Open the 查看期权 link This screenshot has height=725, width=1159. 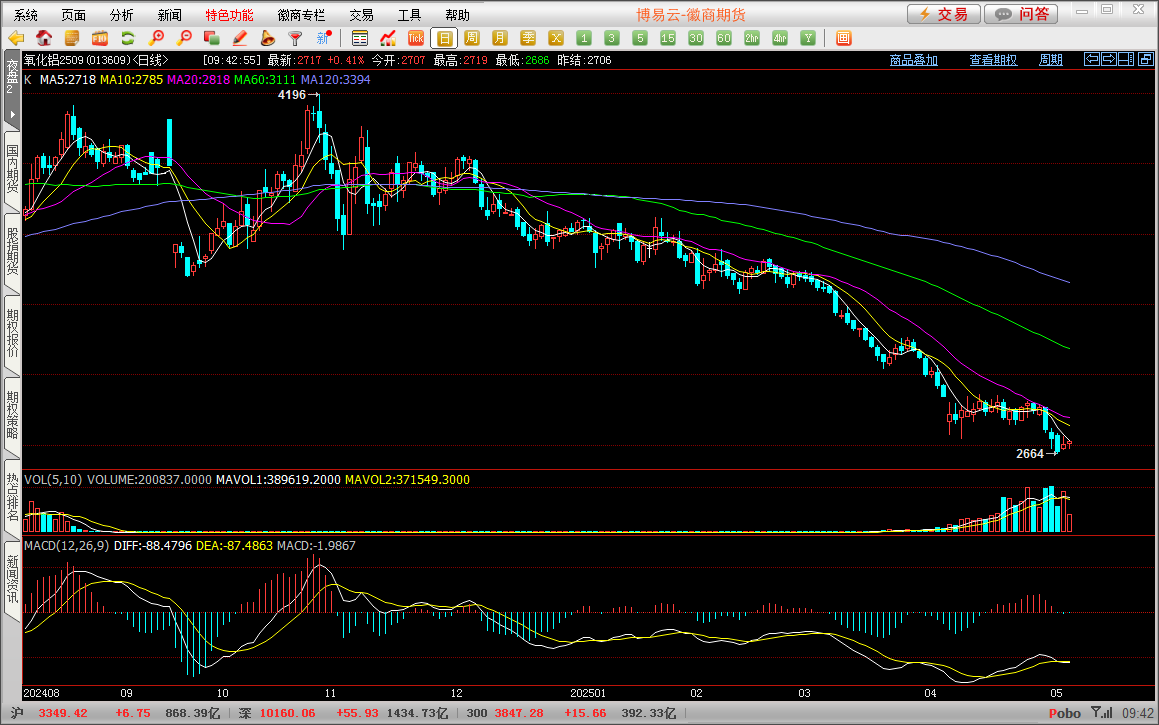click(993, 60)
